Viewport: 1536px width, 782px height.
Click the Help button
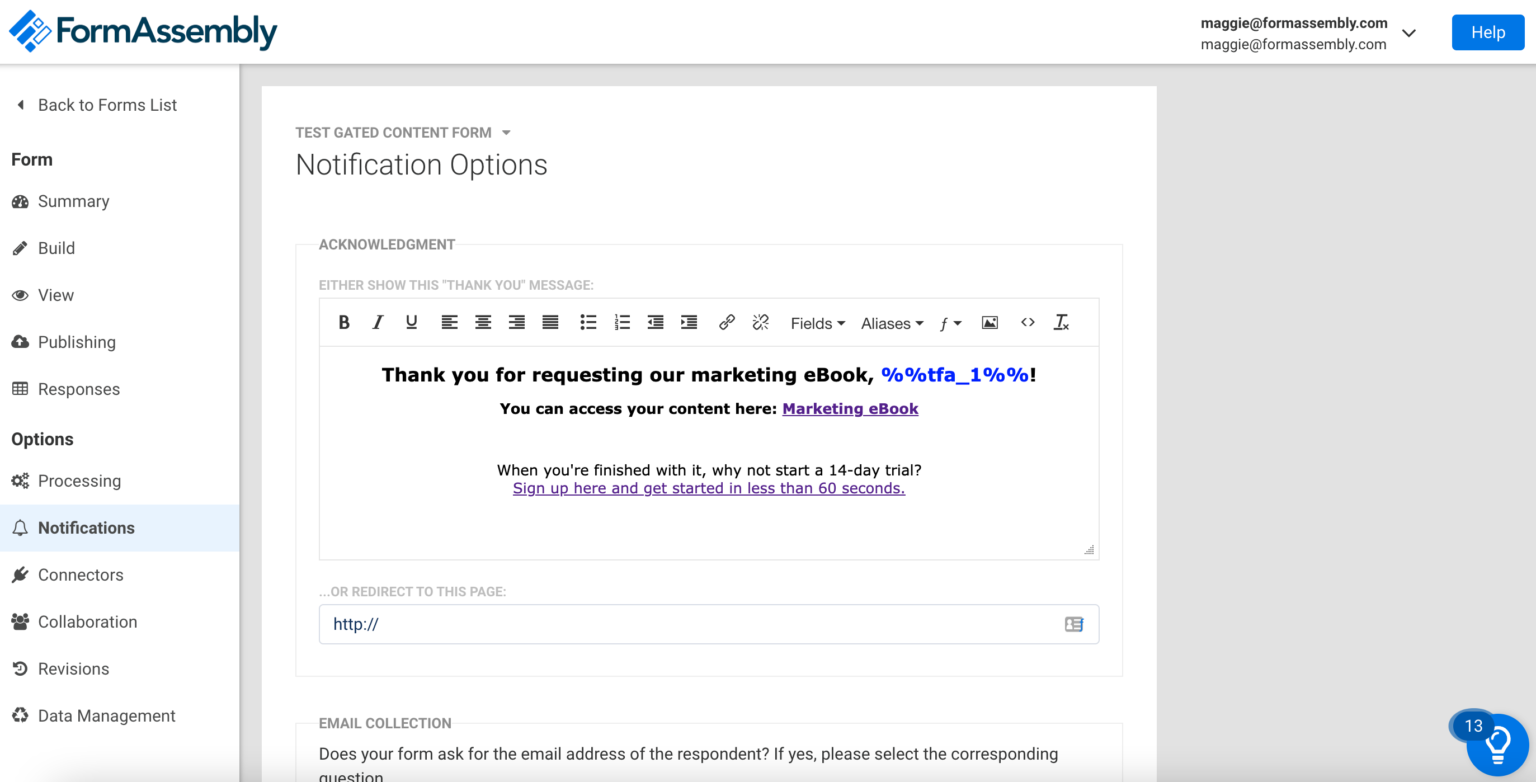tap(1488, 32)
